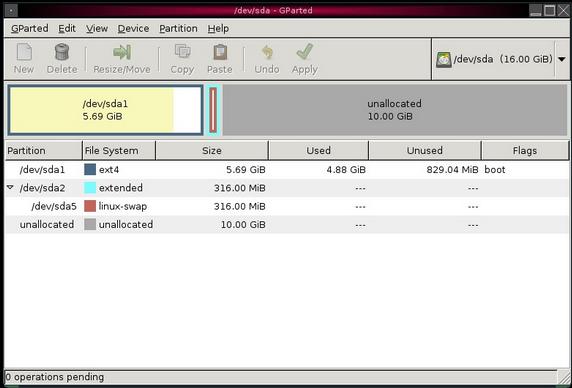This screenshot has width=572, height=388.
Task: Click the Apply checkmark icon
Action: coord(305,52)
